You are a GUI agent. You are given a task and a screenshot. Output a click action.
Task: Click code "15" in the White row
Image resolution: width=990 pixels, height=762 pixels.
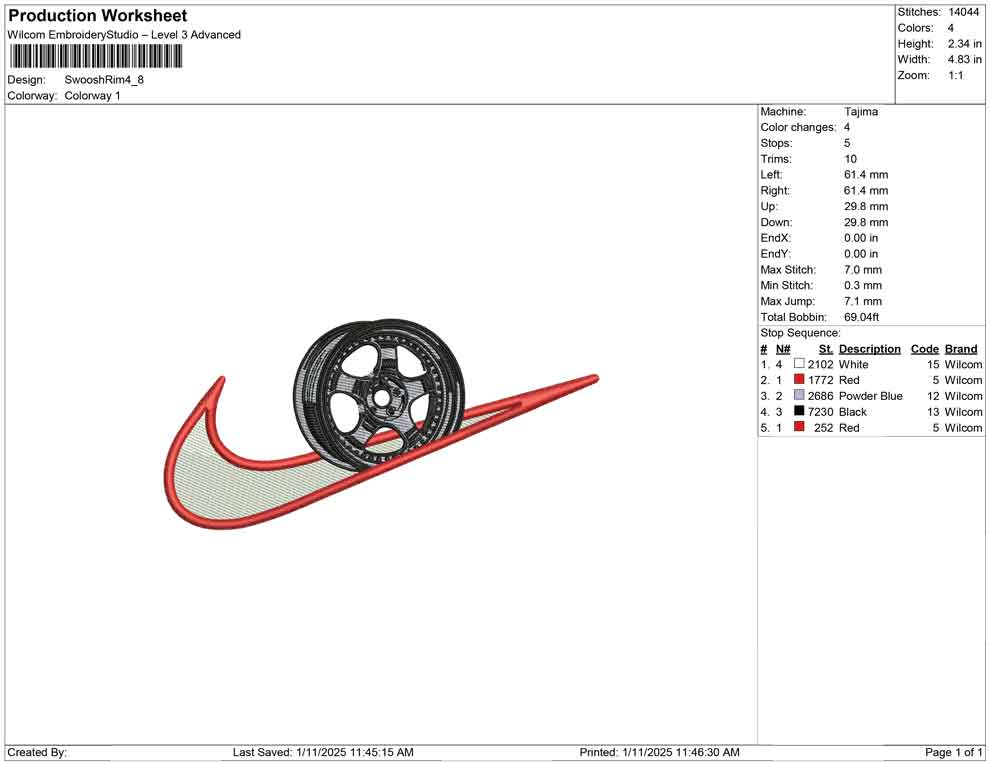coord(933,364)
